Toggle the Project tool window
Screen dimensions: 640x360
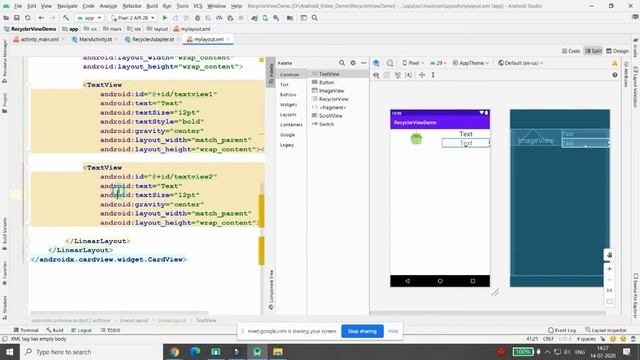5,103
